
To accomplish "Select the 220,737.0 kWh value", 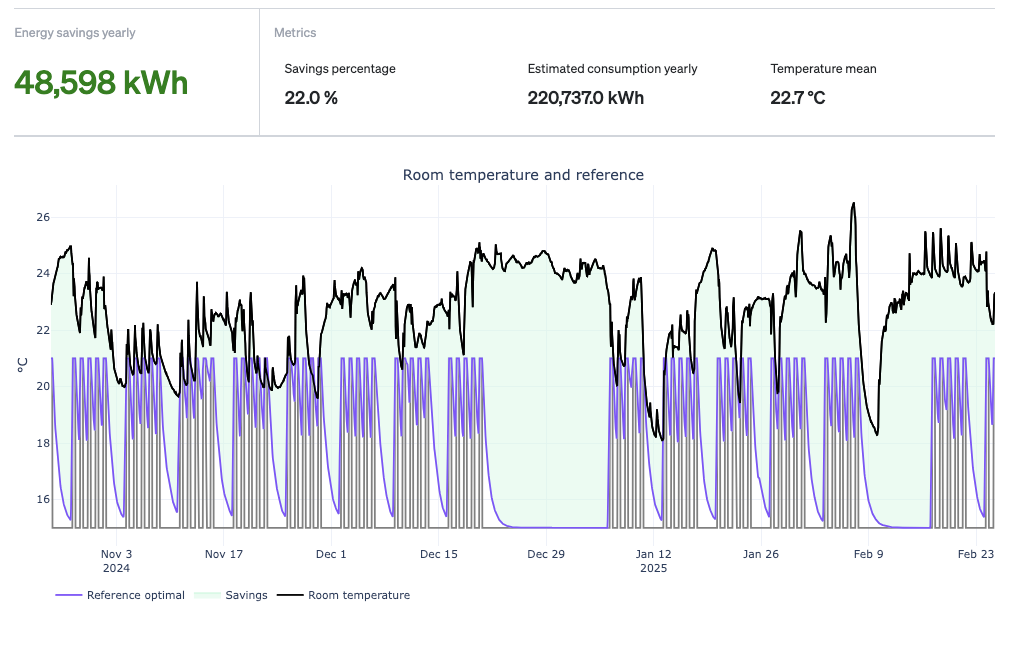I will point(585,98).
